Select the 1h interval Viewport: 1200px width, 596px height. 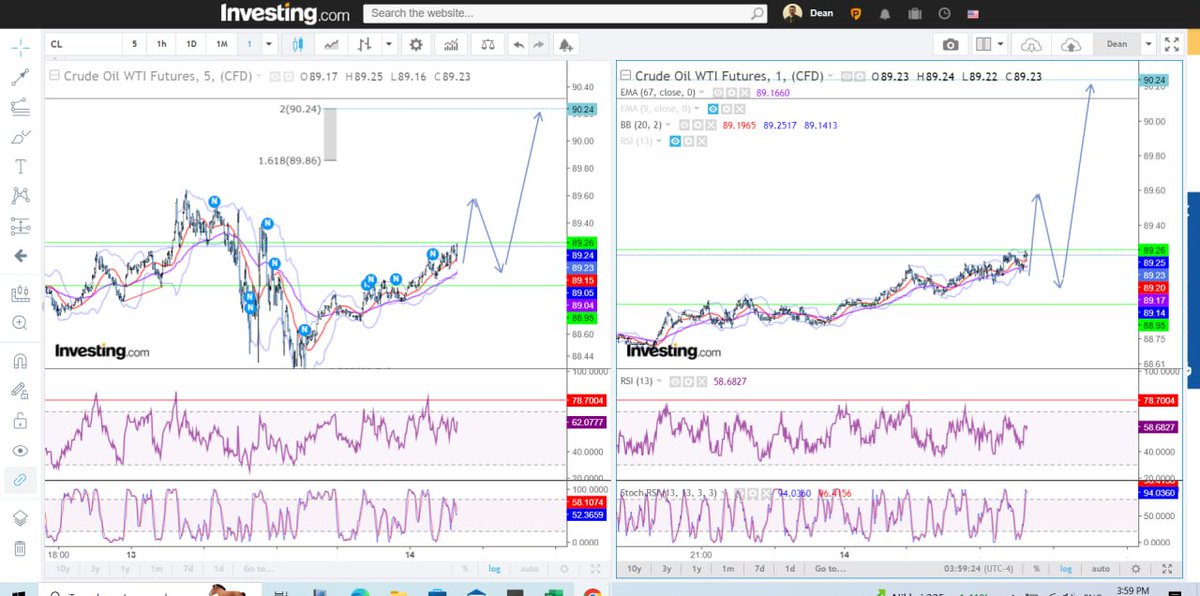click(x=161, y=44)
